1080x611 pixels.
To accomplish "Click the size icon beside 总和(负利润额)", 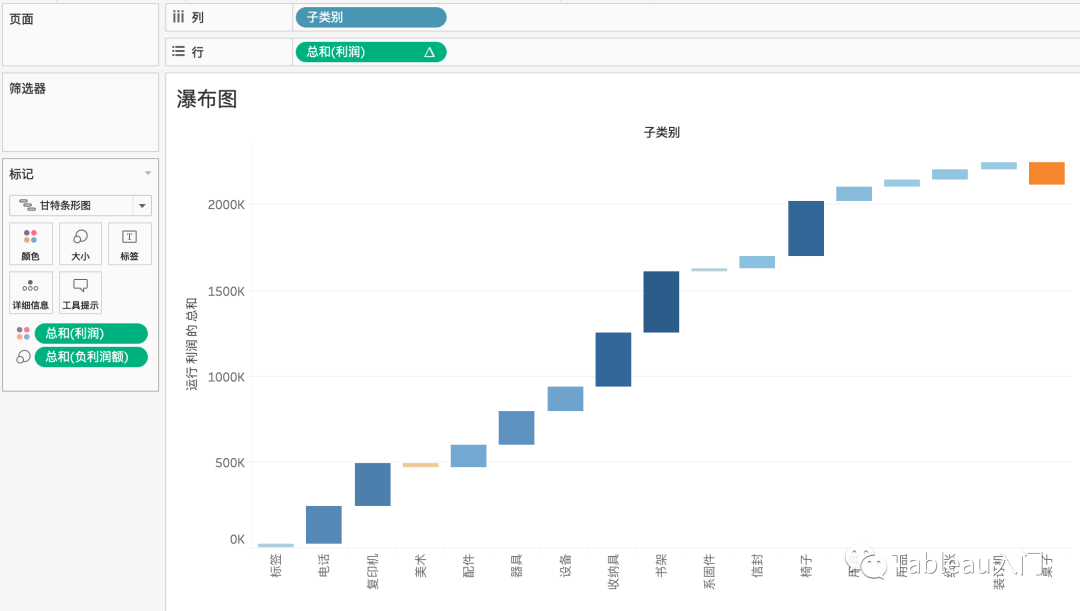I will [x=23, y=357].
